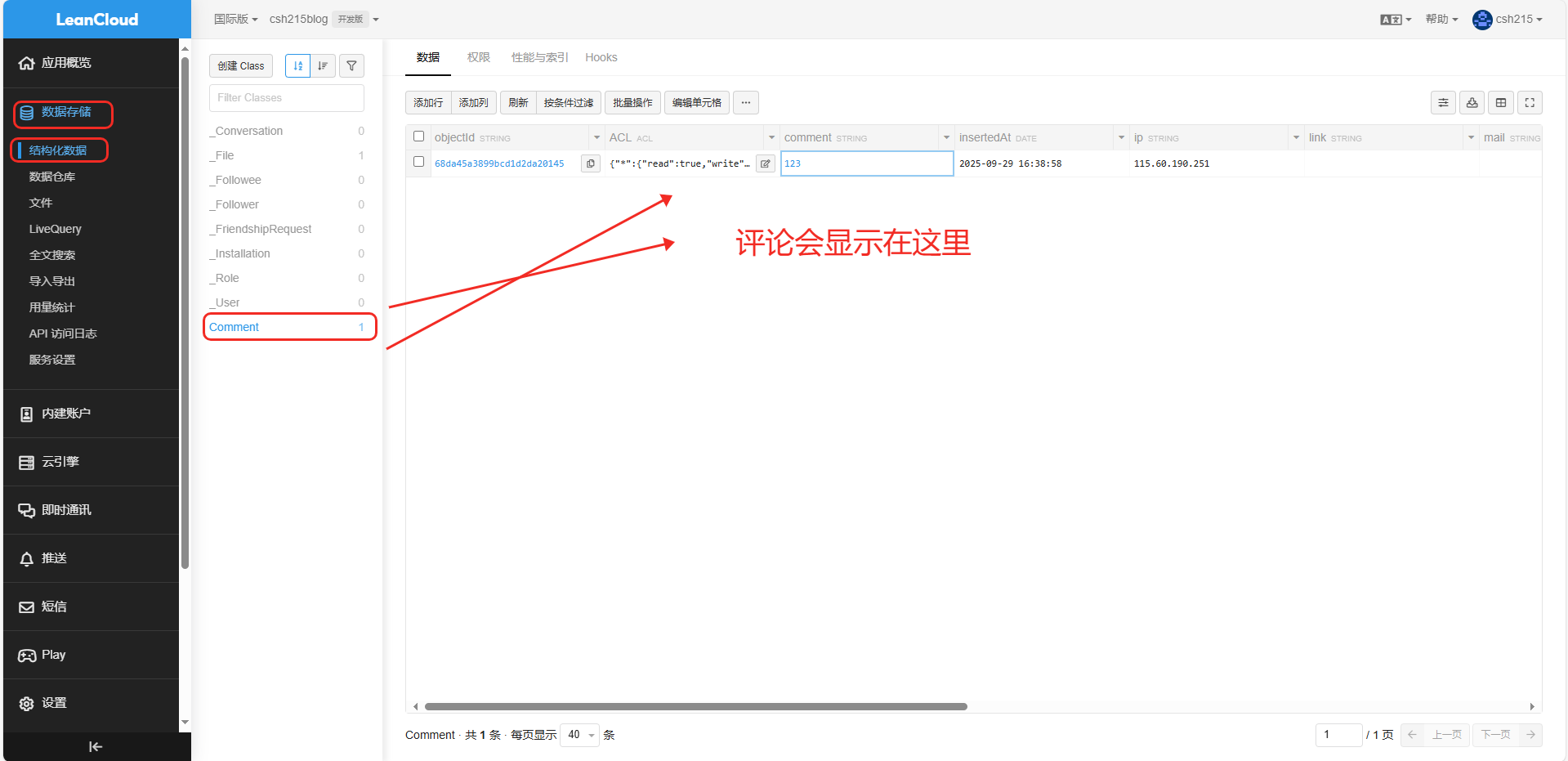The height and width of the screenshot is (761, 1568).
Task: Collapse the sidebar with the bottom arrow icon
Action: click(96, 746)
